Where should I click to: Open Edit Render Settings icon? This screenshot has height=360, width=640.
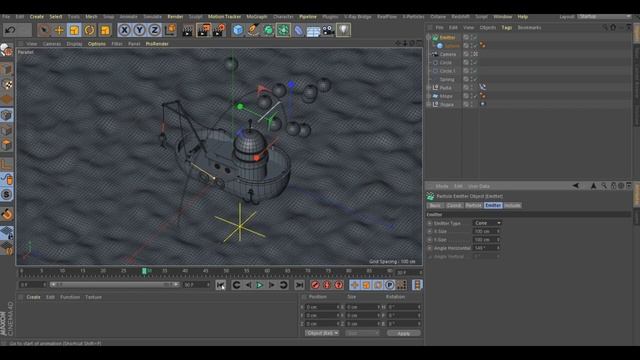[x=219, y=30]
